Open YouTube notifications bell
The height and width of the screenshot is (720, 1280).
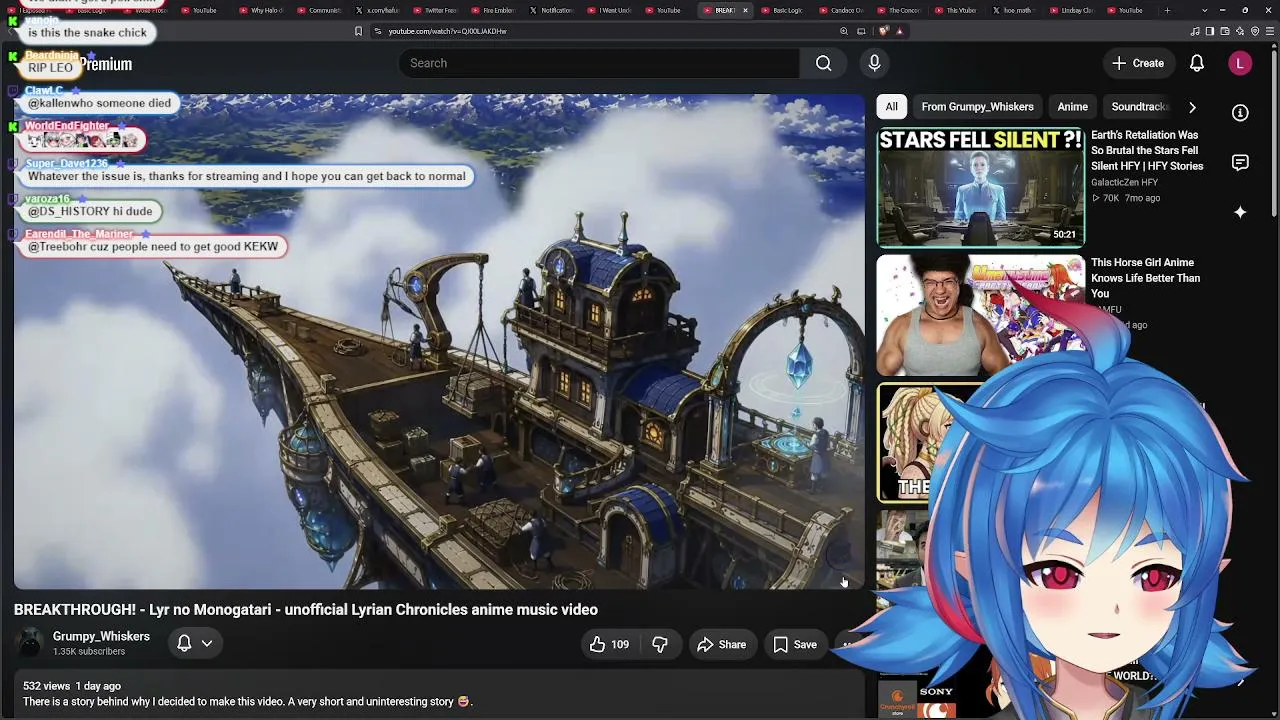[x=1196, y=63]
